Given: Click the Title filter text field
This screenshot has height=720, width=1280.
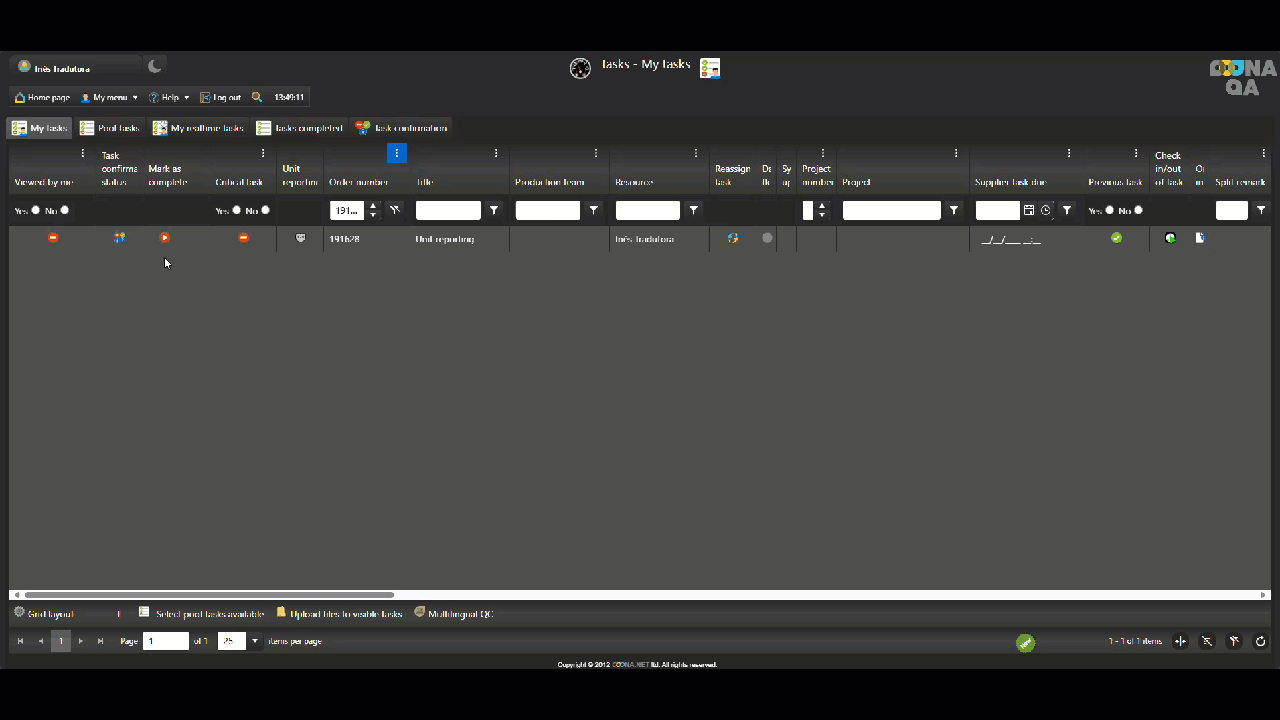Looking at the screenshot, I should (448, 210).
